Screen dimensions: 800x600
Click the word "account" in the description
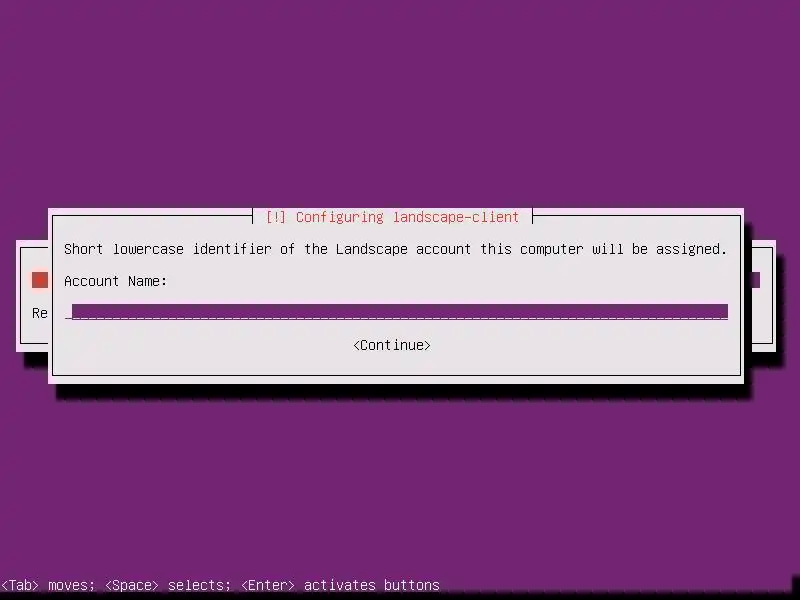point(443,249)
